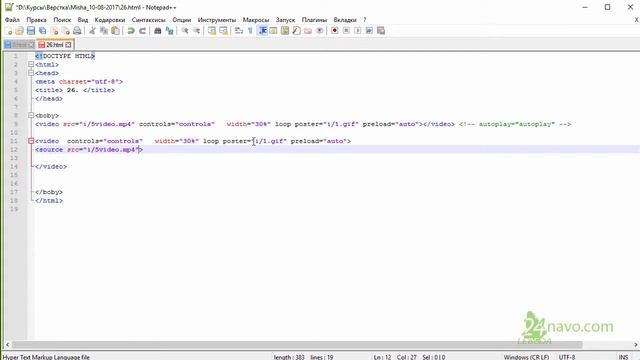
Task: Open the Макросы menu
Action: [256, 20]
